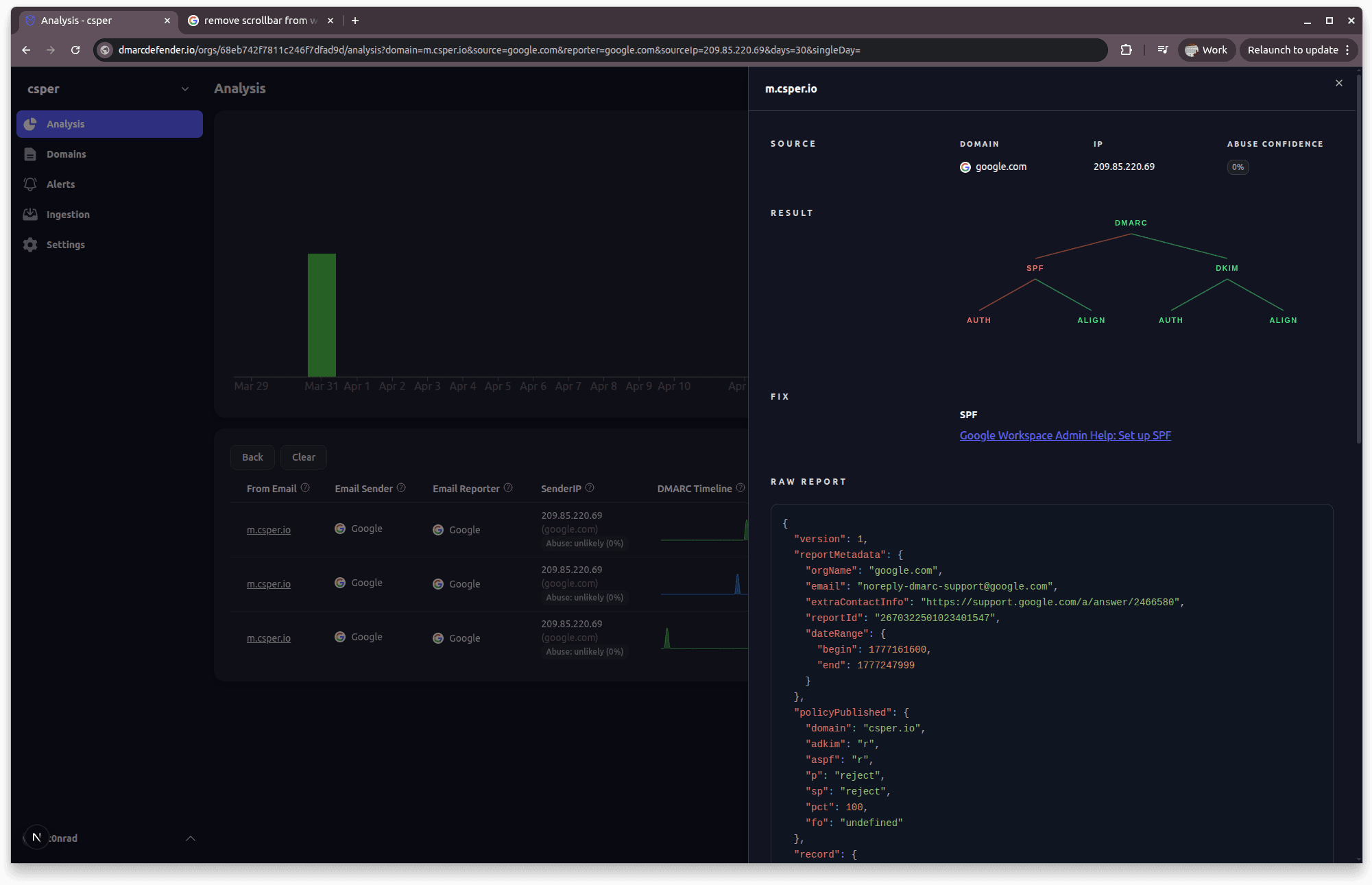Click Google sender icon in first row
This screenshot has width=1372, height=885.
(x=340, y=529)
